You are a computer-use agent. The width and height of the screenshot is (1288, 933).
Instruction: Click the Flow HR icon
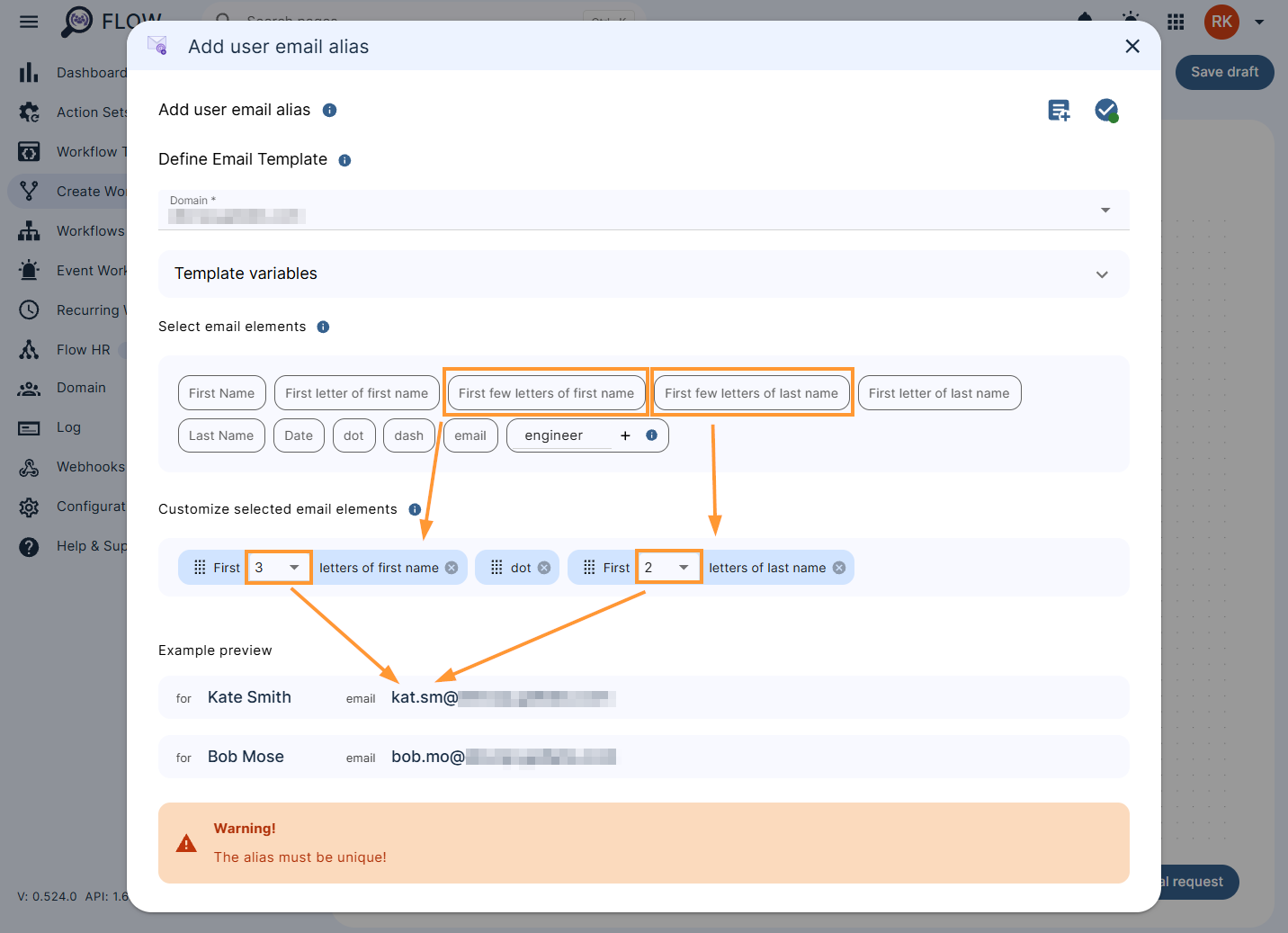tap(29, 349)
